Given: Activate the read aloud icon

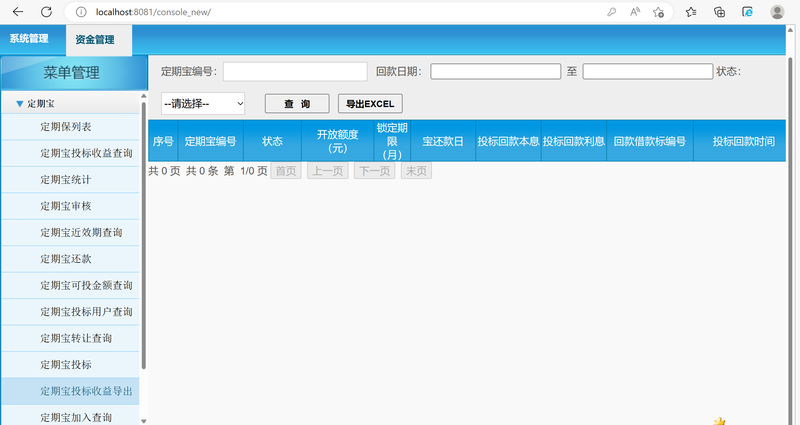Looking at the screenshot, I should tap(635, 12).
